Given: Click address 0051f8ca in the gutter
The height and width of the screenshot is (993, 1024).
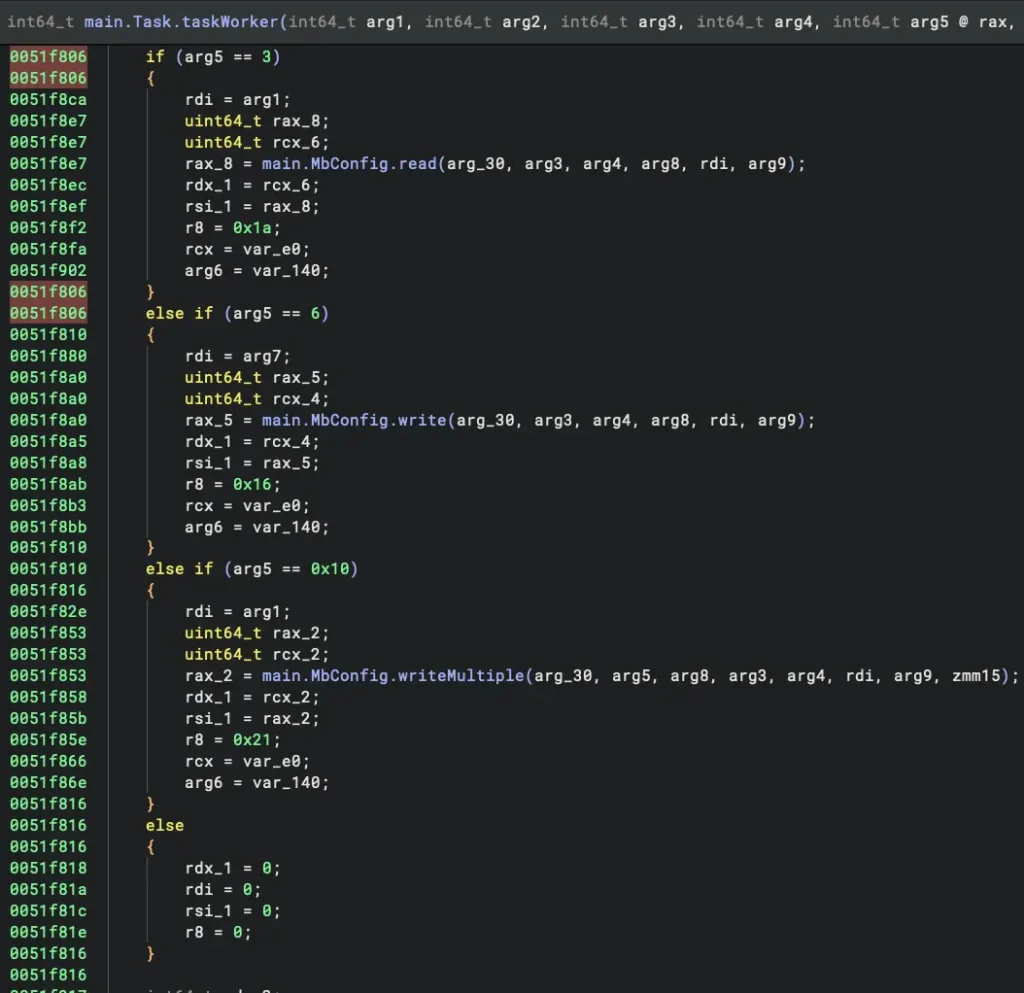Looking at the screenshot, I should pos(48,100).
